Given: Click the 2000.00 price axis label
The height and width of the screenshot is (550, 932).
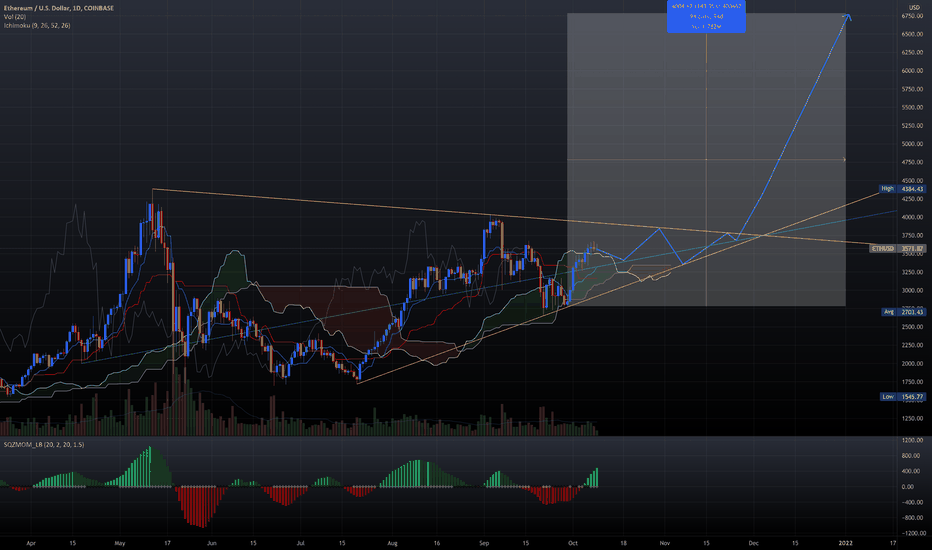Looking at the screenshot, I should click(x=912, y=364).
